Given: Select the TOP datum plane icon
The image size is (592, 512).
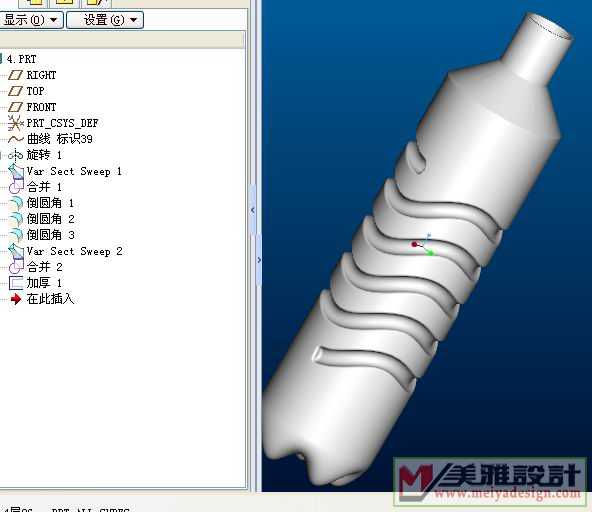Looking at the screenshot, I should click(15, 91).
